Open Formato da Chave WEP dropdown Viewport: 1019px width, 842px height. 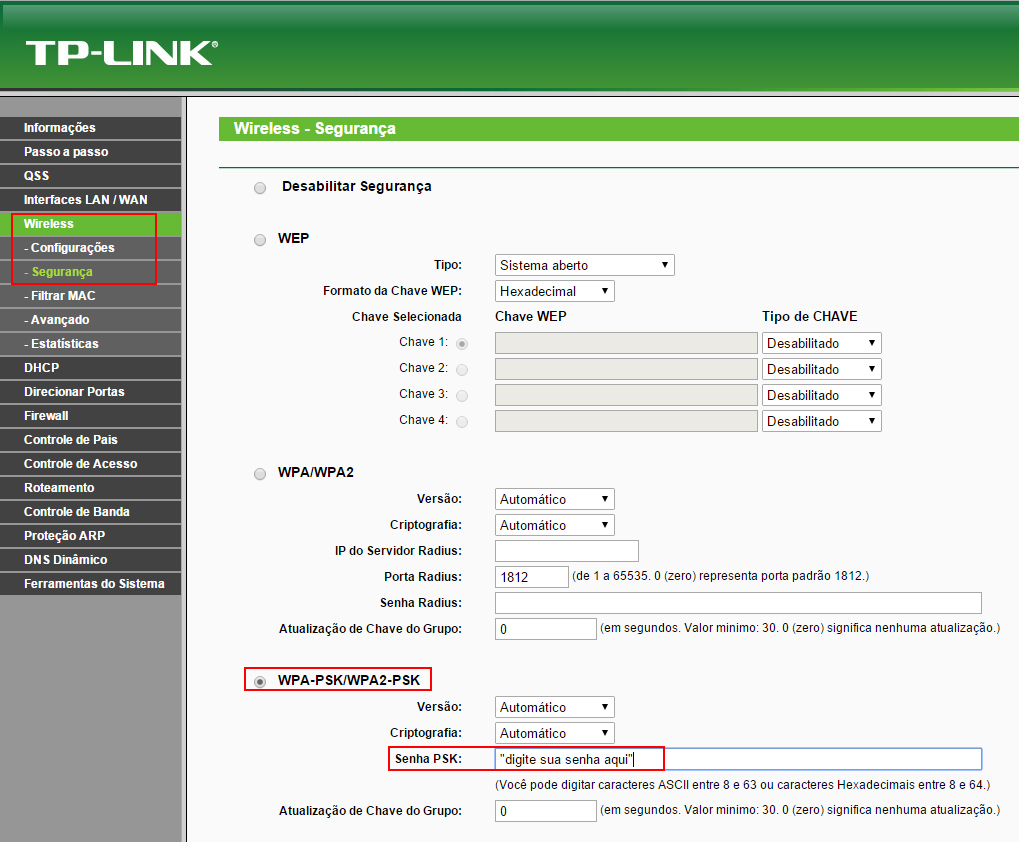[x=554, y=291]
